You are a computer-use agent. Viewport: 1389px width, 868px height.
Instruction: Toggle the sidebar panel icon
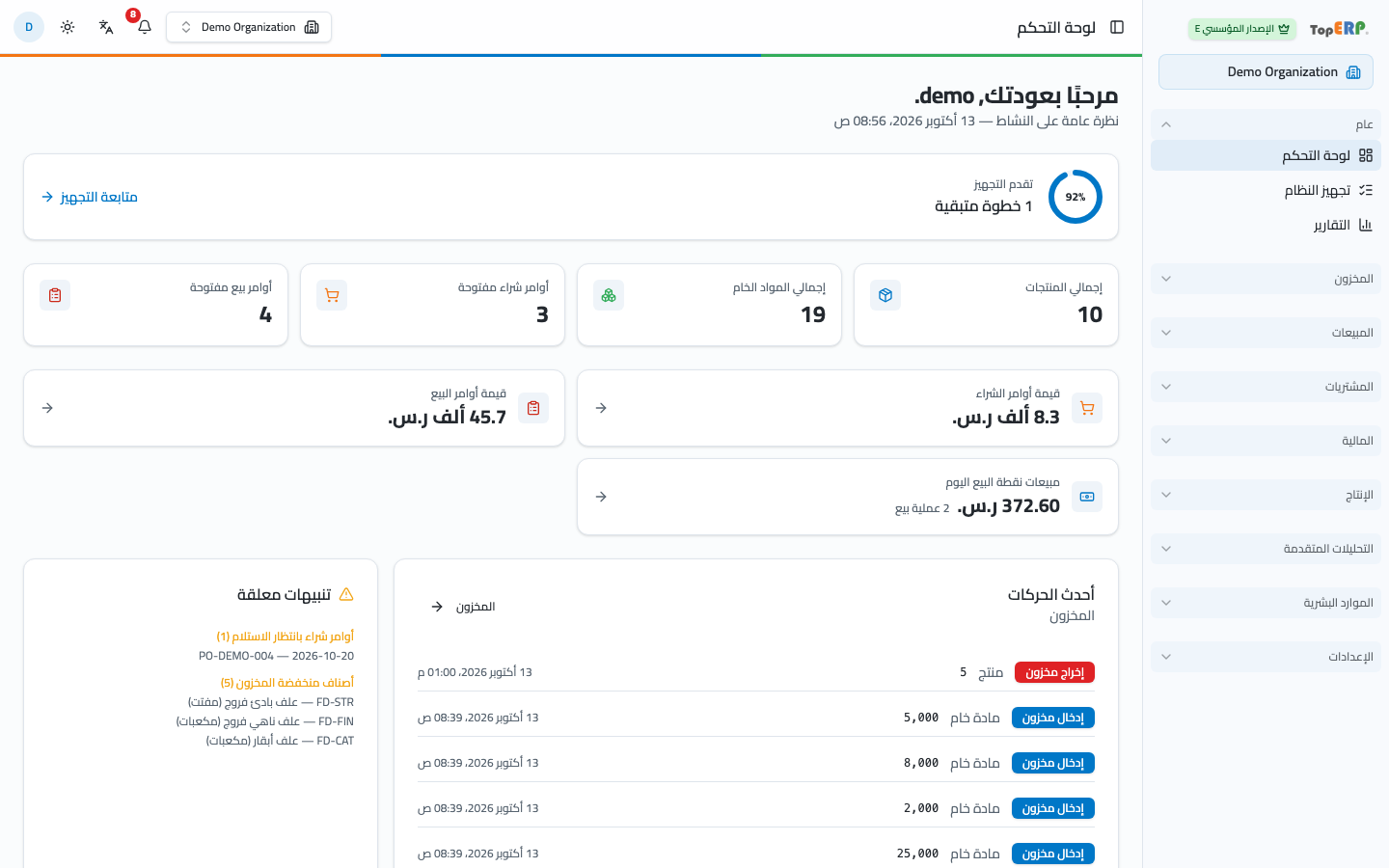pos(1117,27)
